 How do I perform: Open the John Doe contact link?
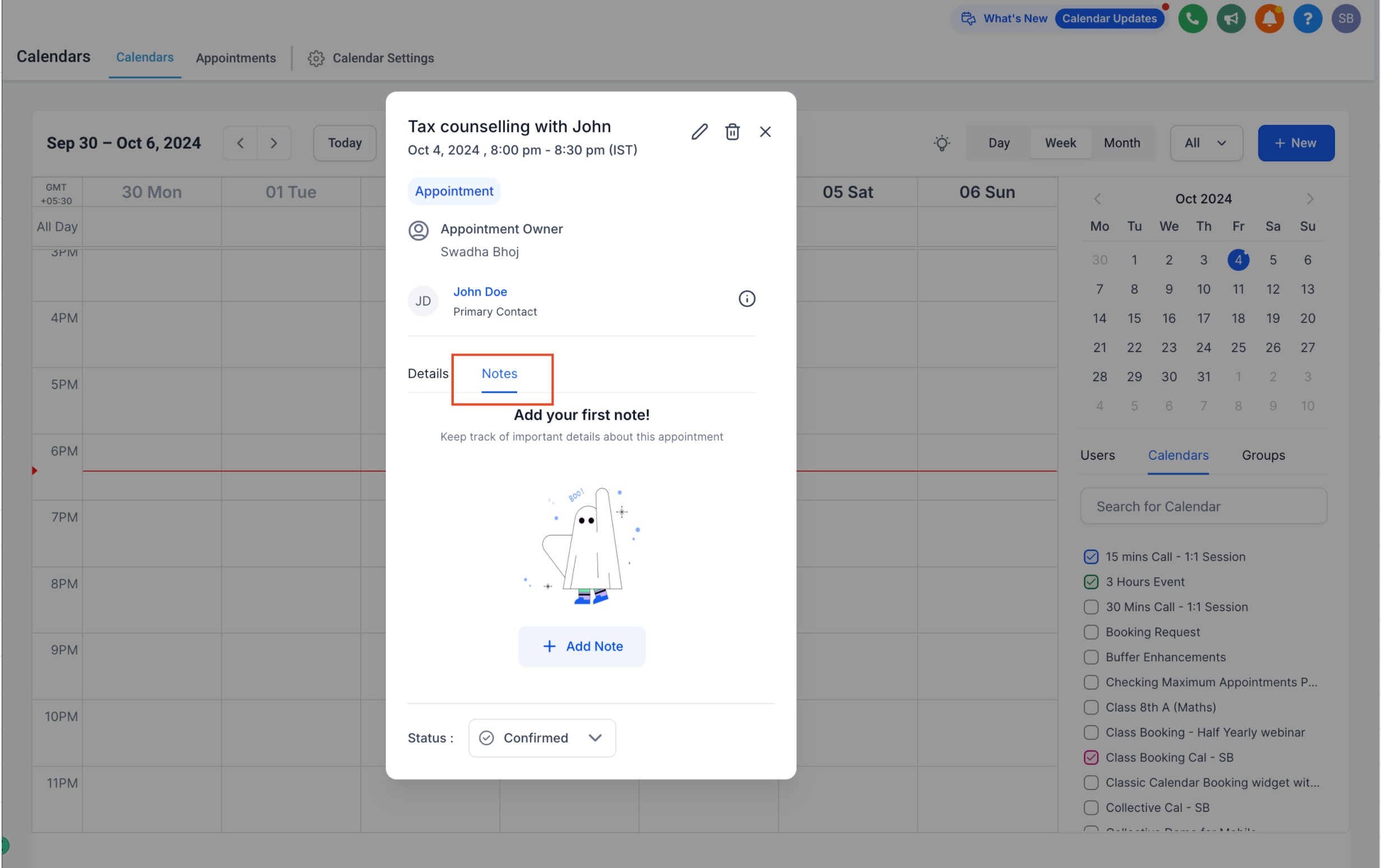coord(480,291)
